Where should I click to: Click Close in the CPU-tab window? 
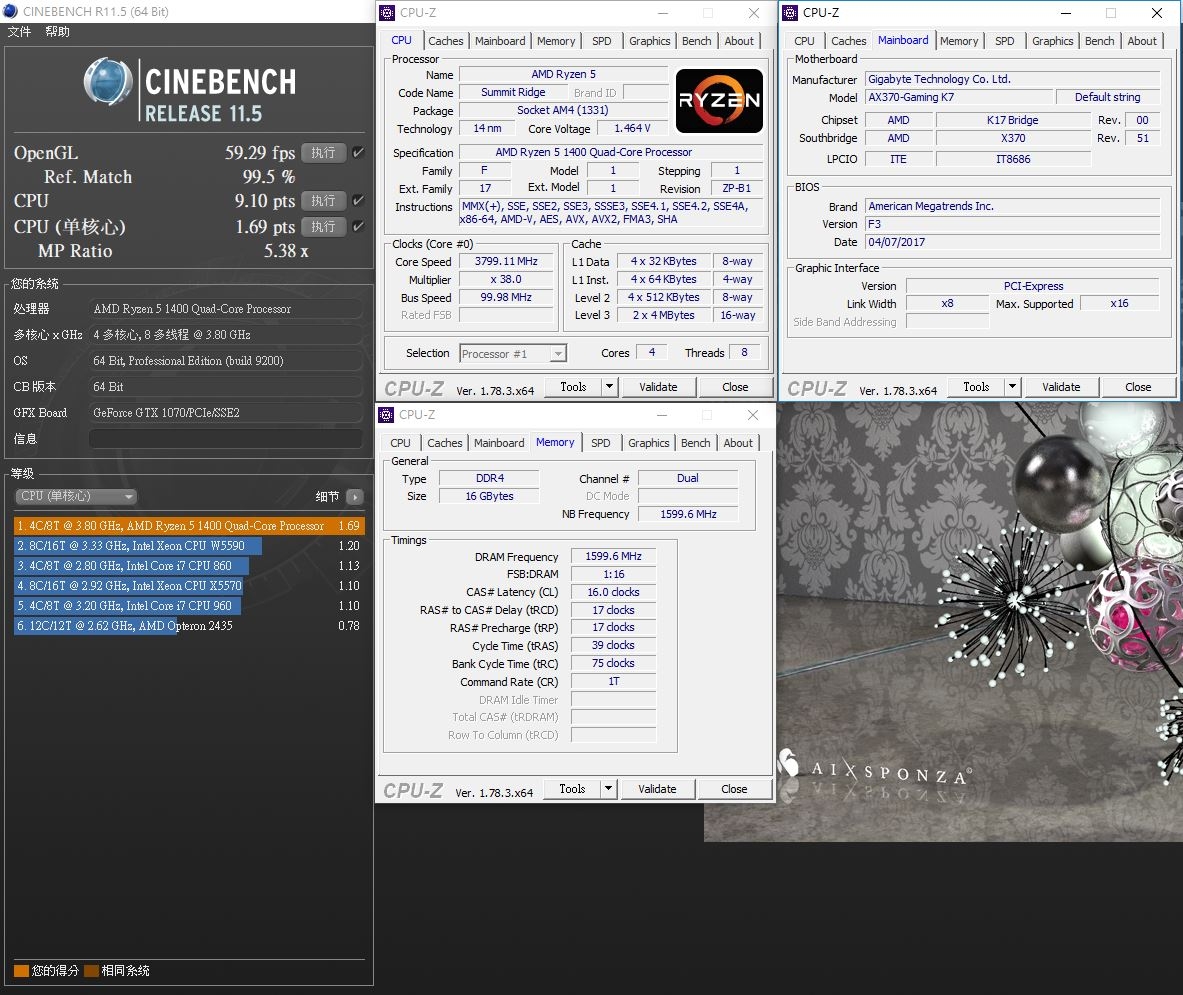[x=735, y=387]
